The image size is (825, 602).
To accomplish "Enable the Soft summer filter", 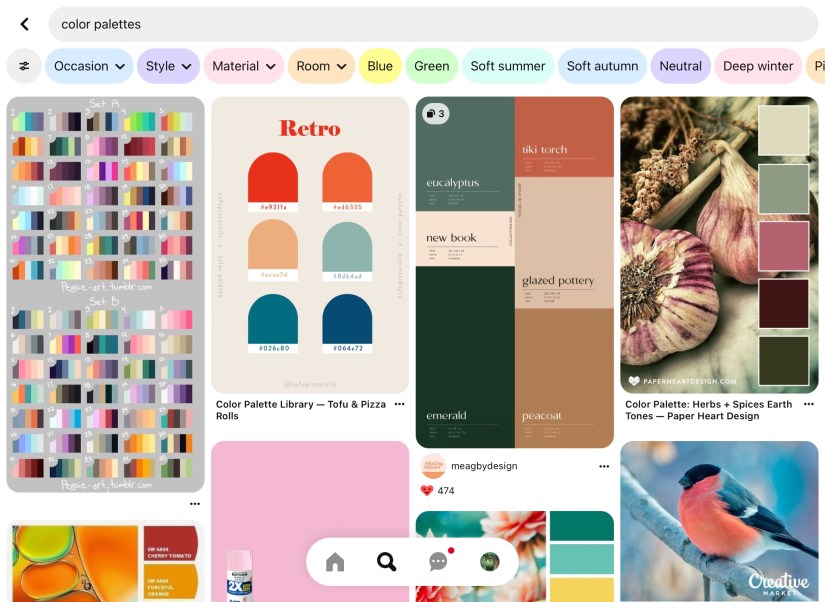I will tap(507, 66).
